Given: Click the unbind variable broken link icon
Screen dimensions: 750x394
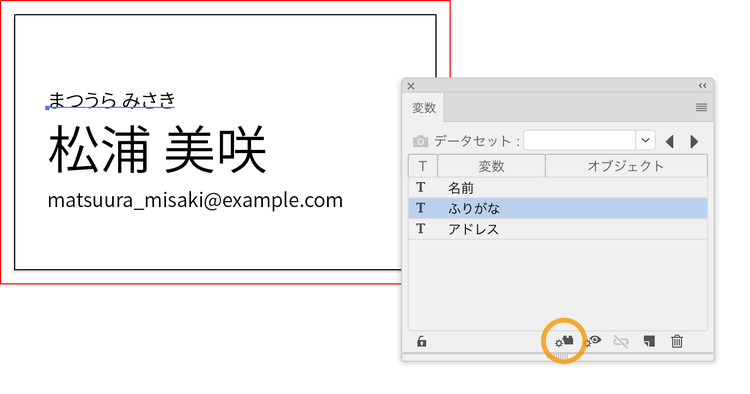Looking at the screenshot, I should [621, 341].
